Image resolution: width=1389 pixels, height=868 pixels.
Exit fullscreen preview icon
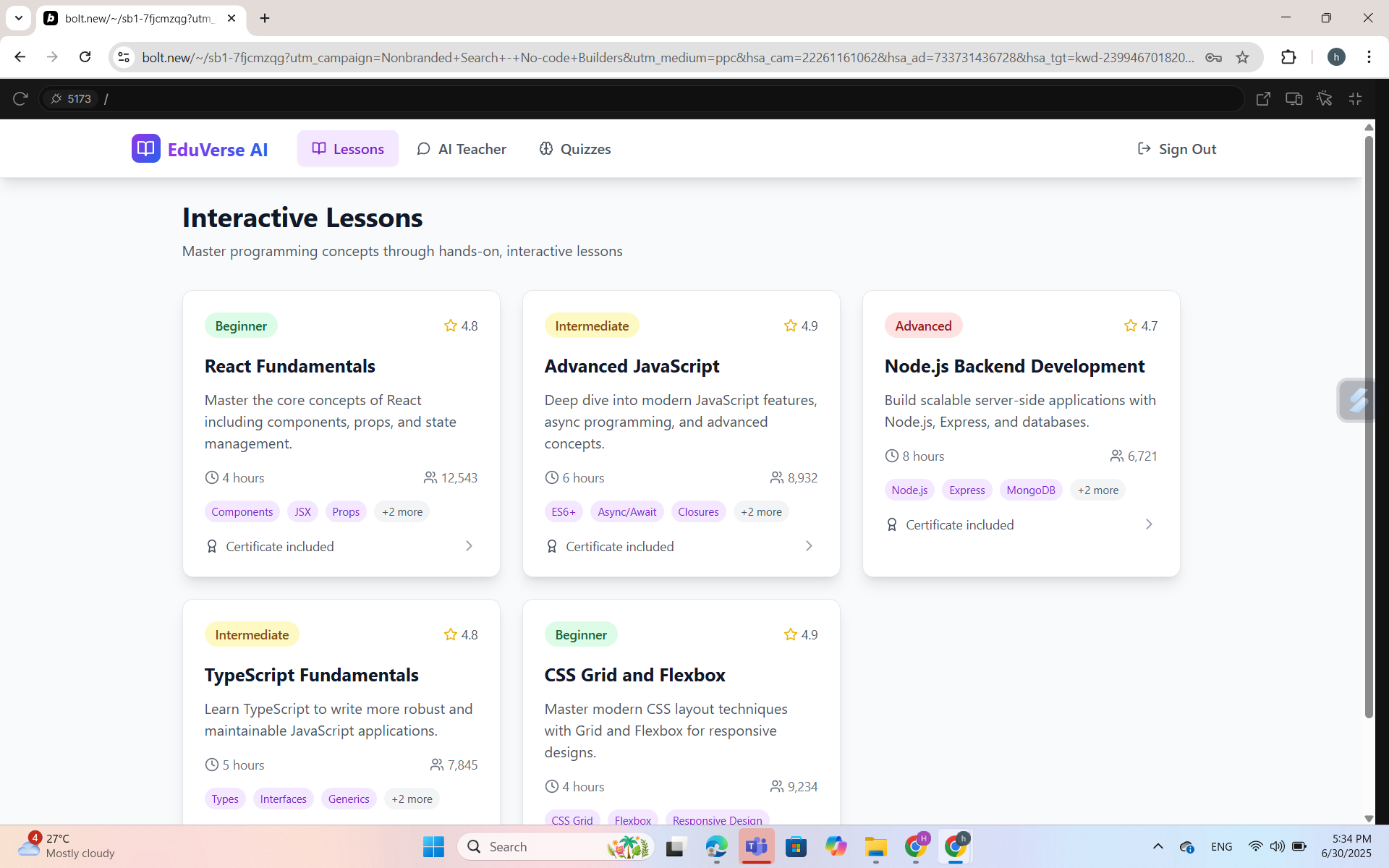coord(1355,98)
